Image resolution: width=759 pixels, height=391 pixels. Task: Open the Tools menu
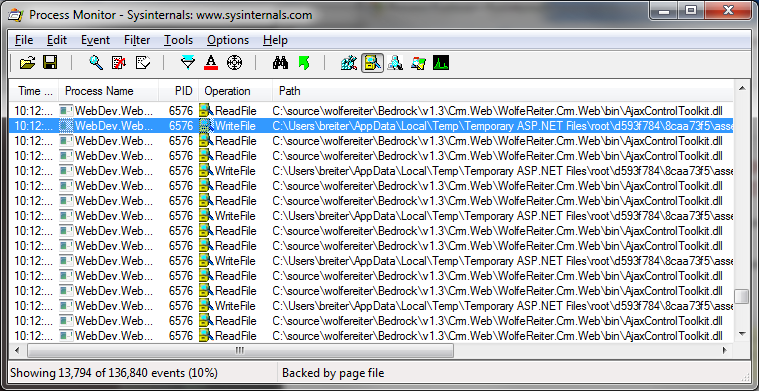(x=178, y=40)
